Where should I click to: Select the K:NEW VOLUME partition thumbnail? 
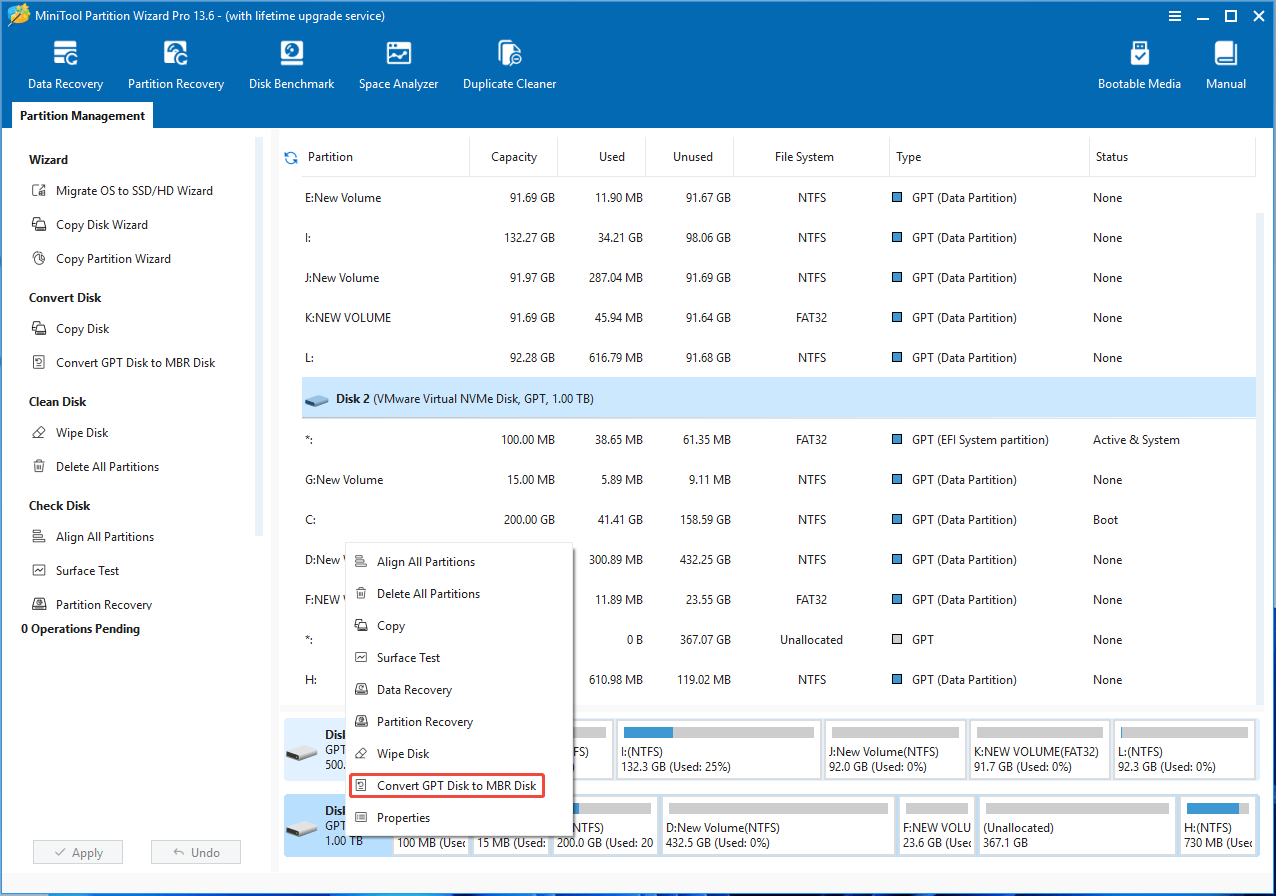1039,749
